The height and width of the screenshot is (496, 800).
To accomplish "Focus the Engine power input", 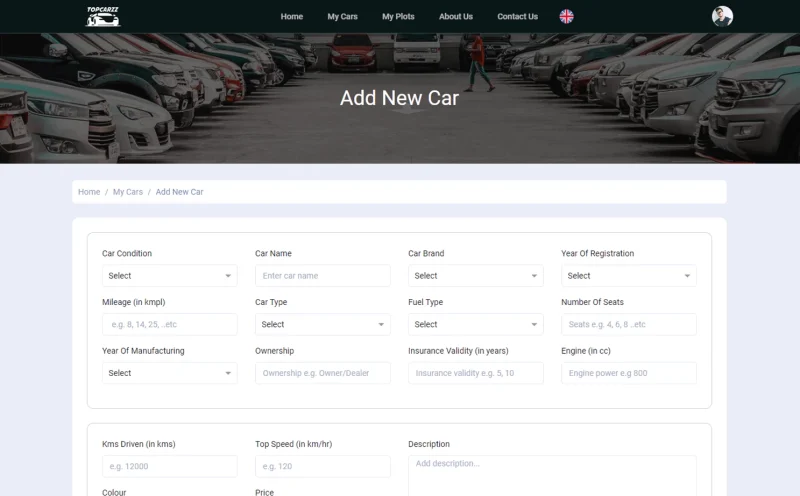I will [629, 373].
